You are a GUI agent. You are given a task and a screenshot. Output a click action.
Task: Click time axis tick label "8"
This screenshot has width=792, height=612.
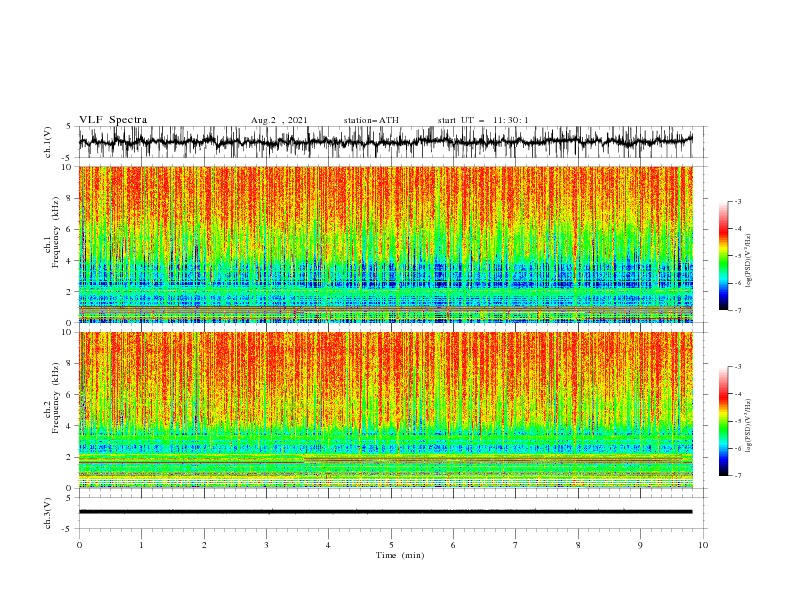578,545
